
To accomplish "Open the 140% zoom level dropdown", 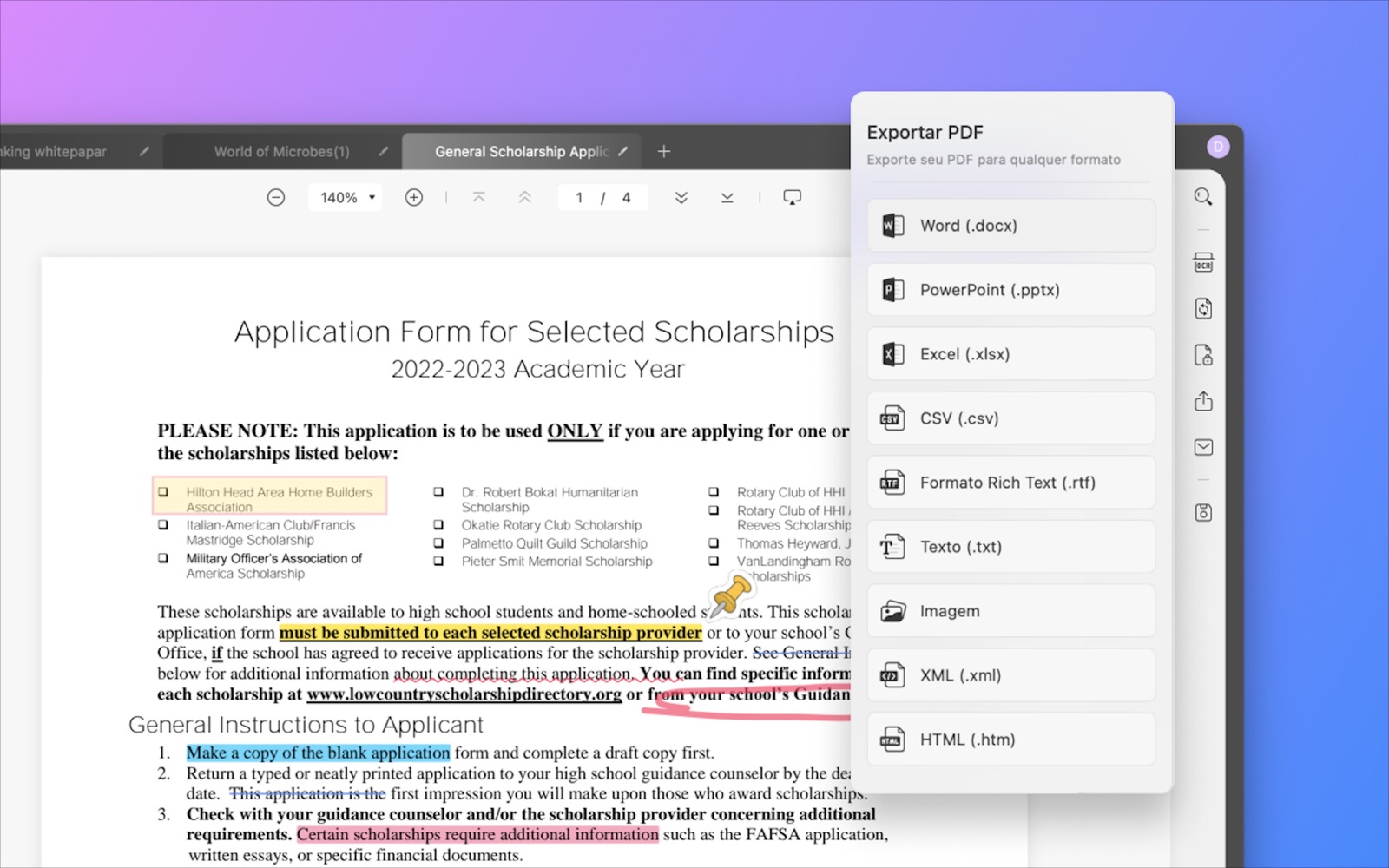I will point(346,198).
